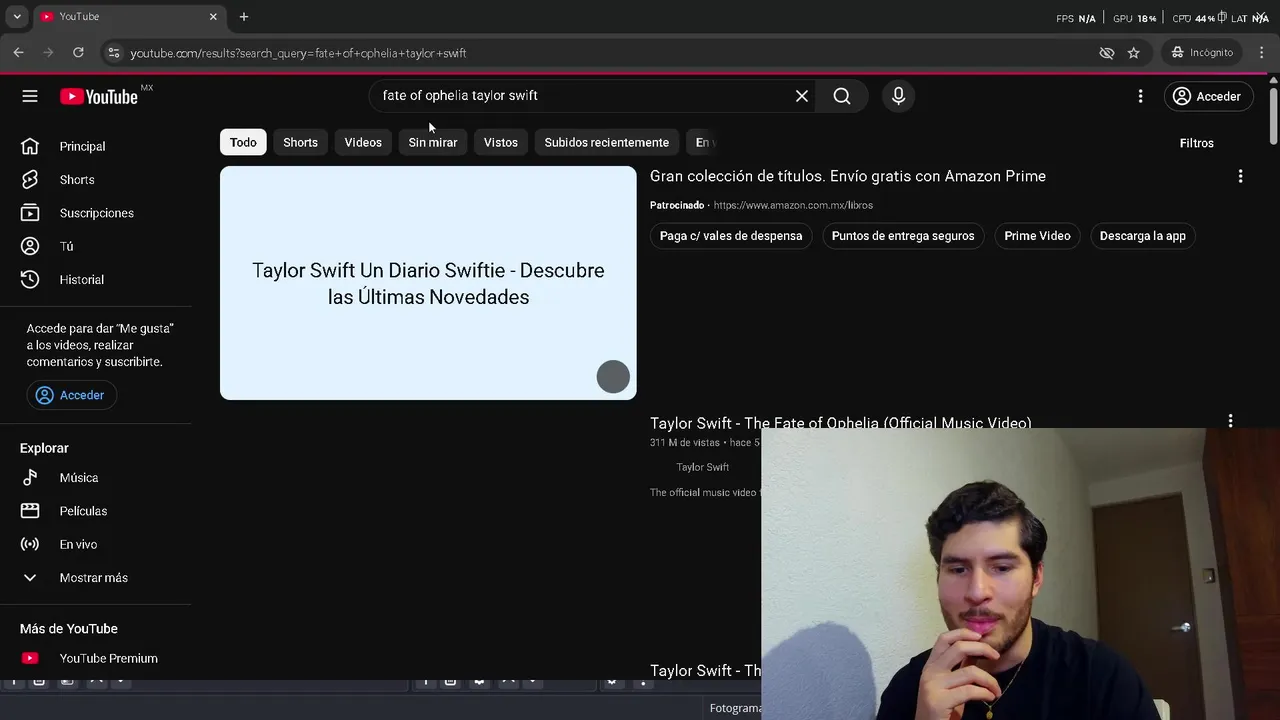Open Suscripciones in the sidebar
1280x720 pixels.
[x=95, y=213]
